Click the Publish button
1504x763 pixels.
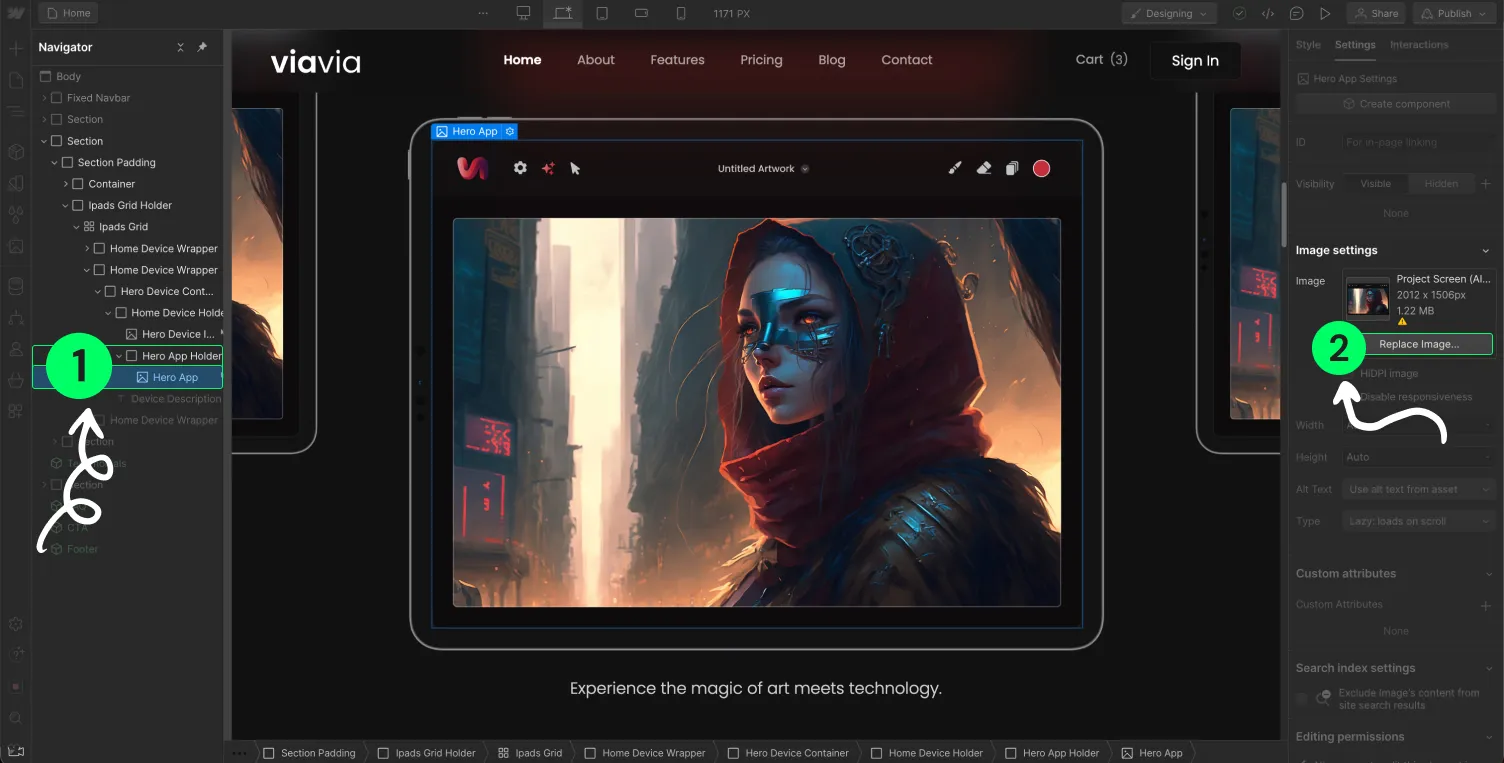click(x=1453, y=13)
